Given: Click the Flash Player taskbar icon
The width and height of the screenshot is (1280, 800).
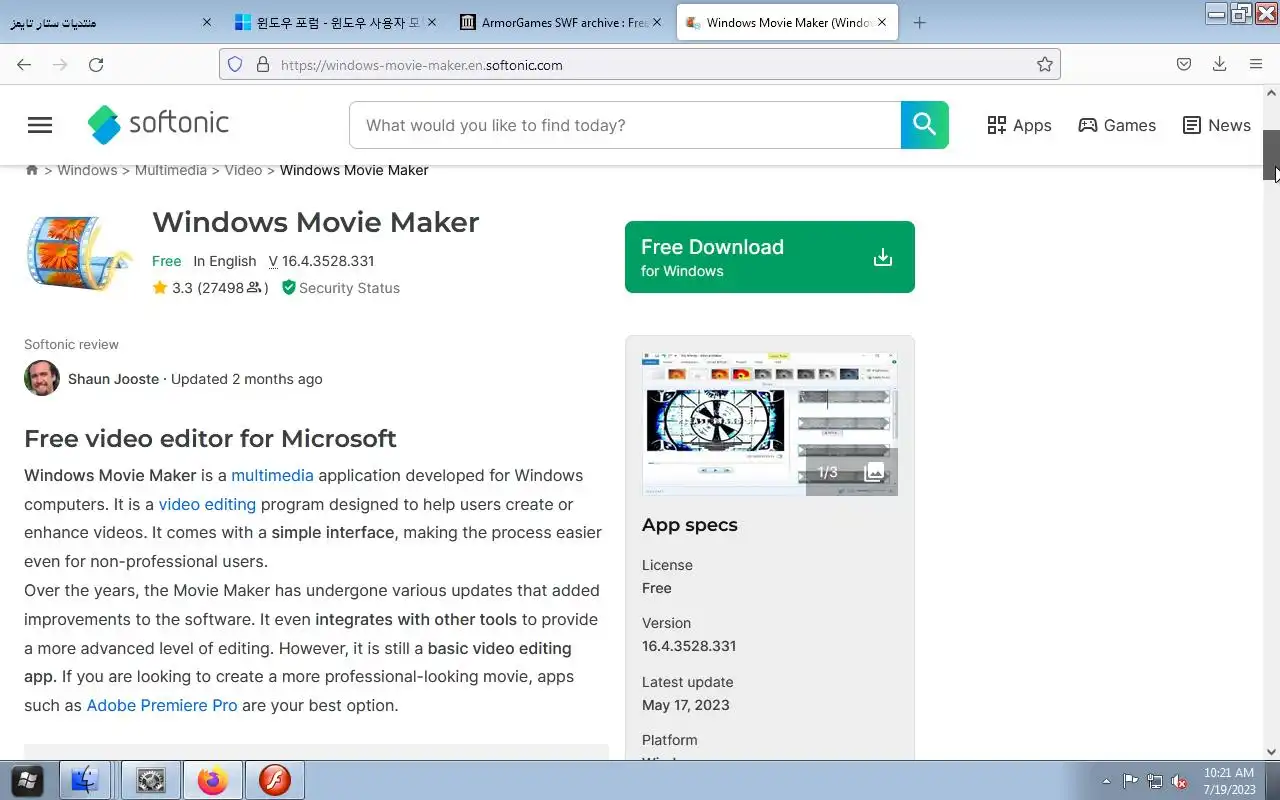Looking at the screenshot, I should tap(274, 780).
